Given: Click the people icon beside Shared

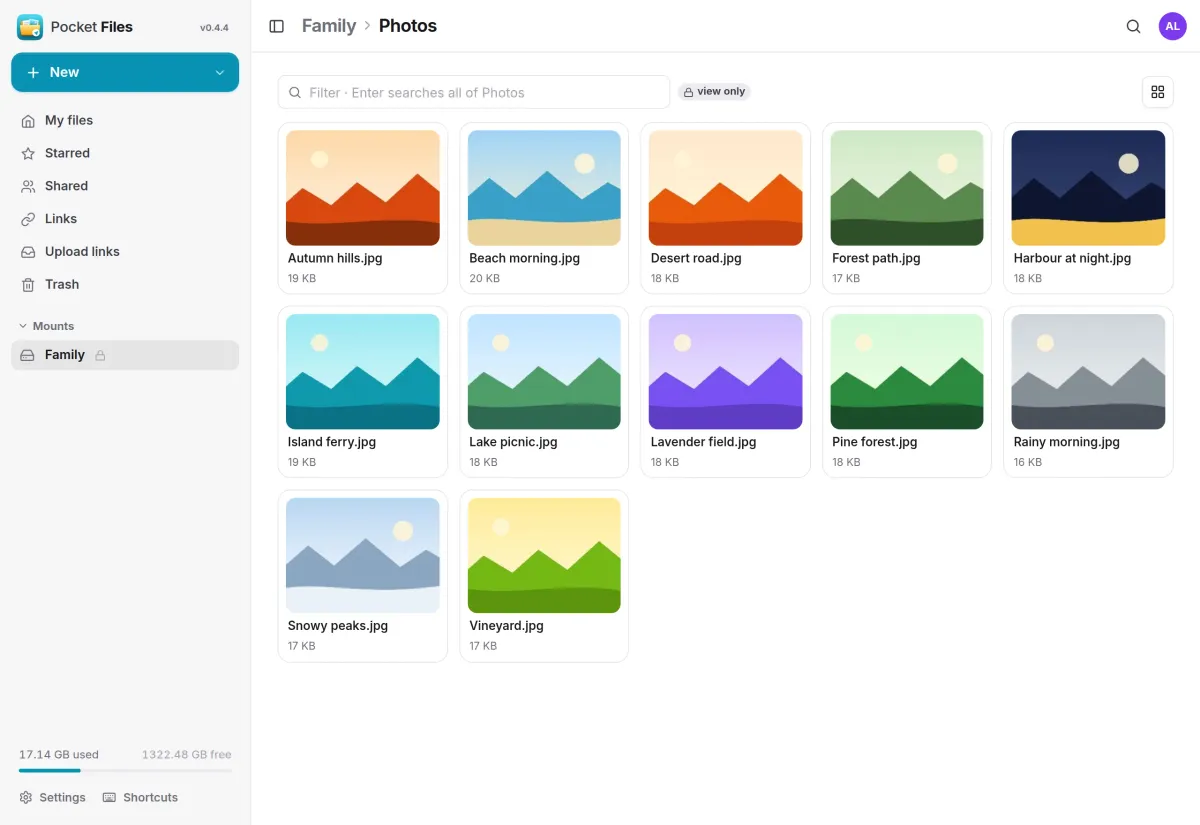Looking at the screenshot, I should click(28, 186).
